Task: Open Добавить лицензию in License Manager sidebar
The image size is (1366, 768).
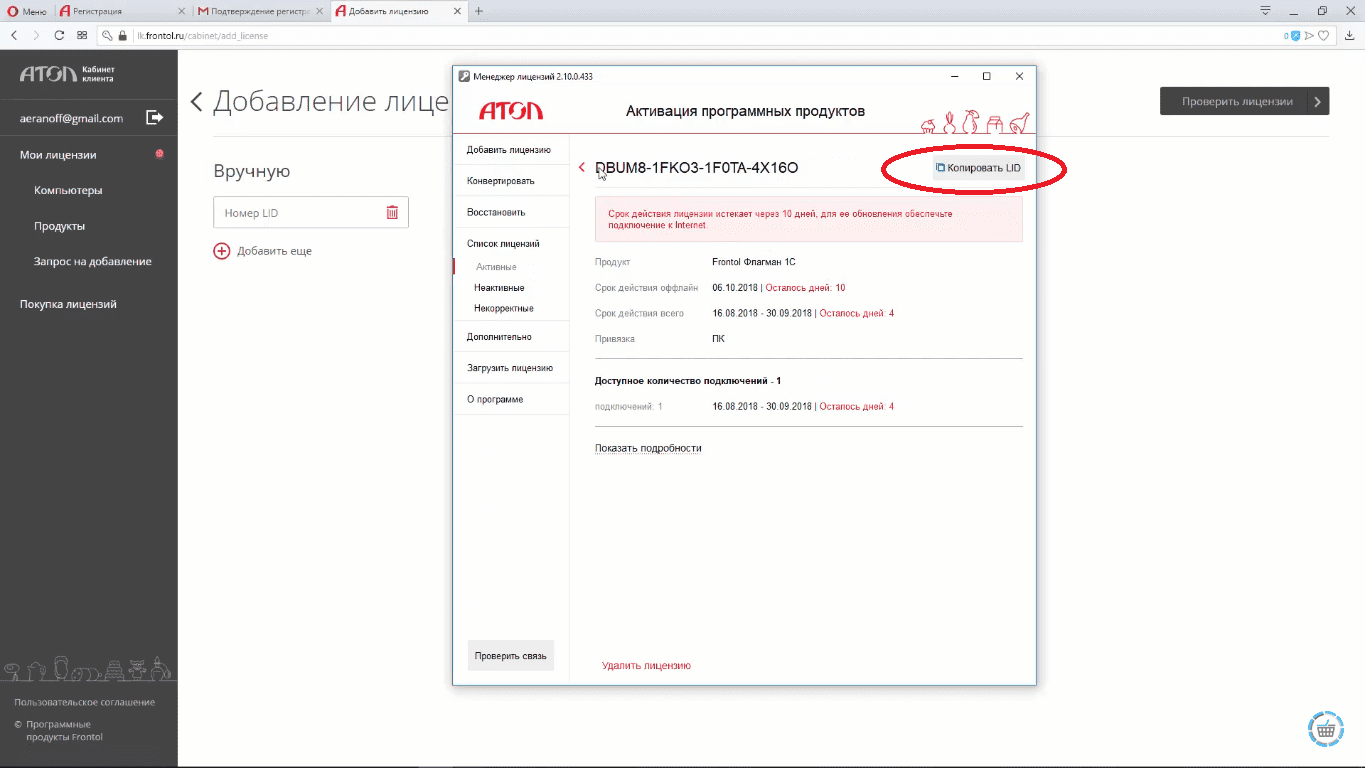Action: click(509, 150)
